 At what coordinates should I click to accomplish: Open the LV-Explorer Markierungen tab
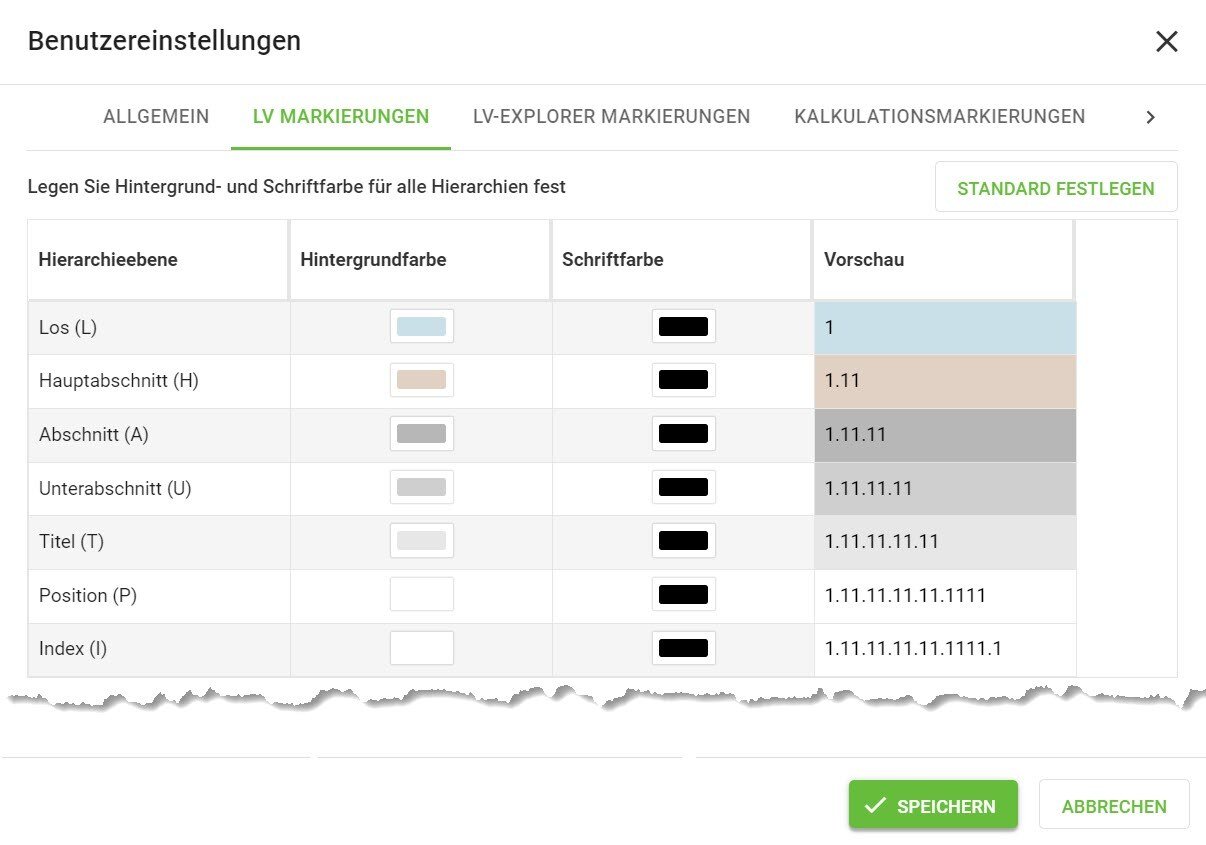pos(611,117)
